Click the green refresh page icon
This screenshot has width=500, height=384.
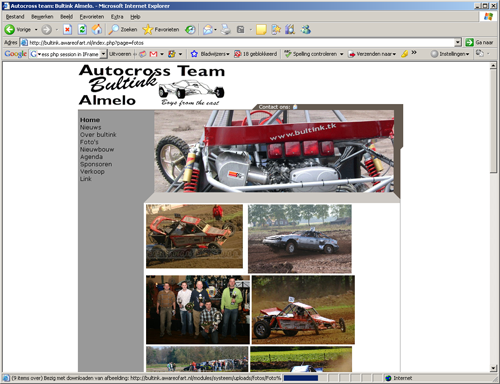(82, 30)
